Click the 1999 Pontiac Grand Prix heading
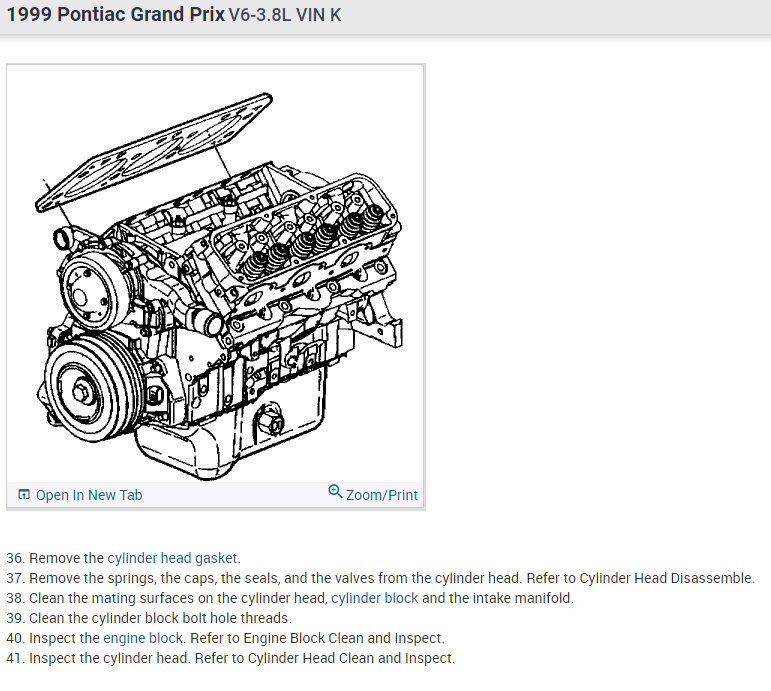Screen dimensions: 771x691 (x=115, y=14)
